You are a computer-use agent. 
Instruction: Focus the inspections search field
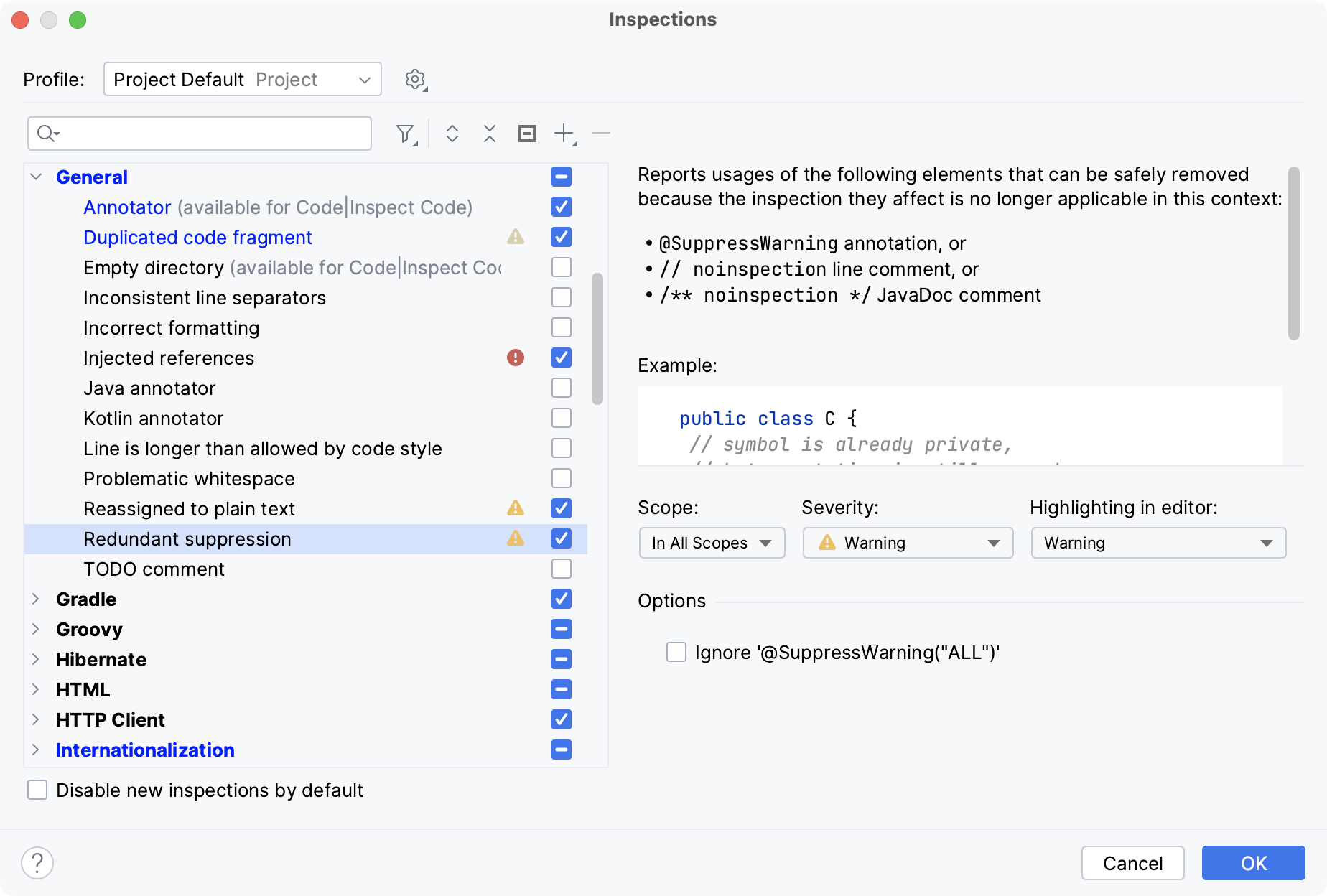200,134
